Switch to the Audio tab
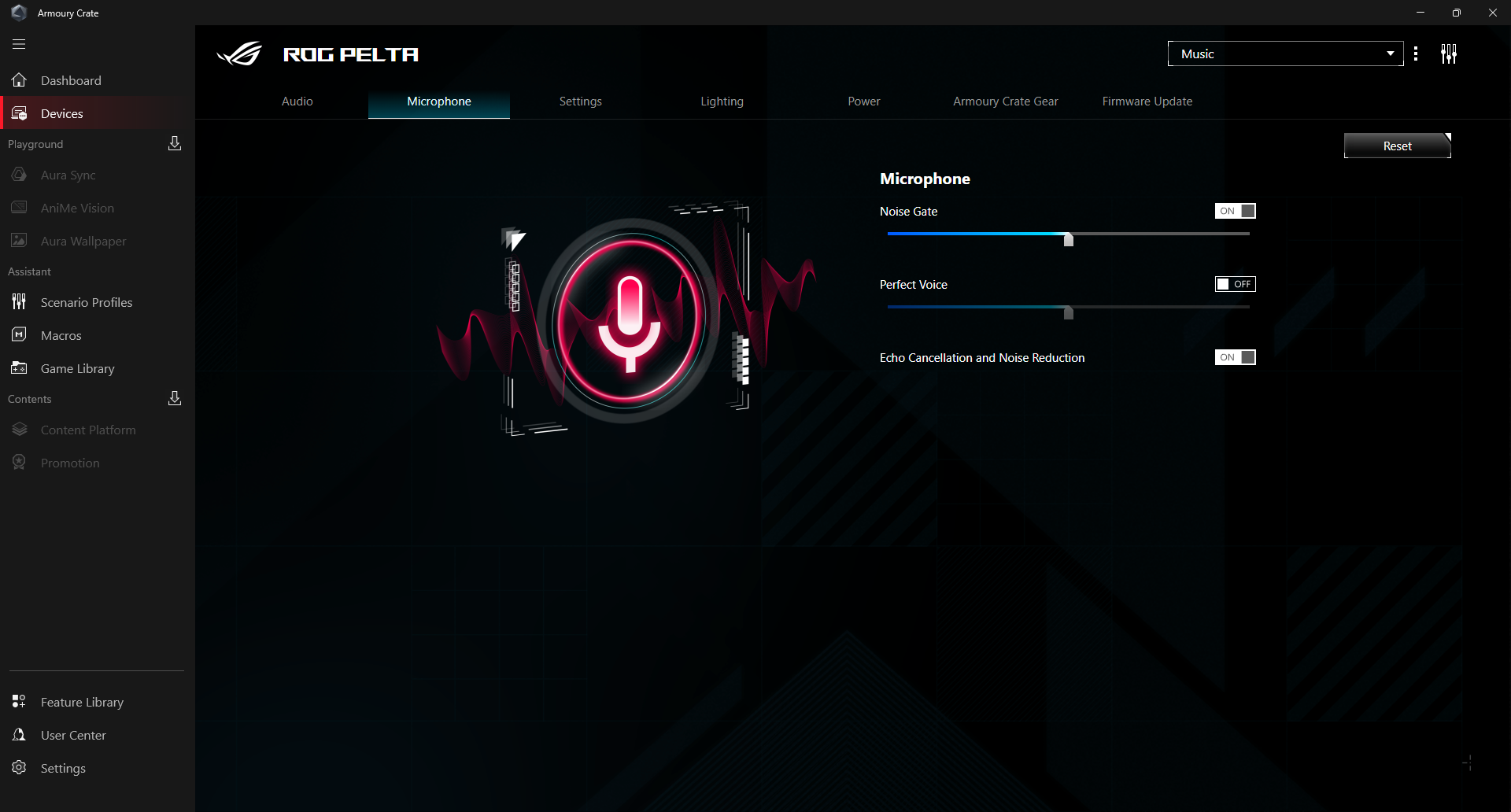1511x812 pixels. (x=297, y=101)
